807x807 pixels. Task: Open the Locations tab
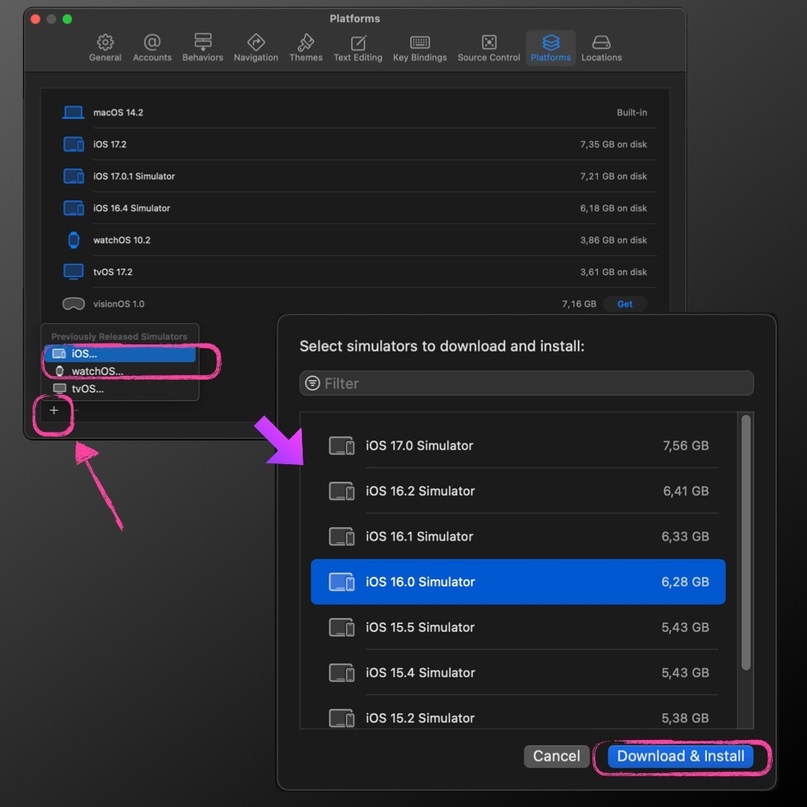click(601, 48)
